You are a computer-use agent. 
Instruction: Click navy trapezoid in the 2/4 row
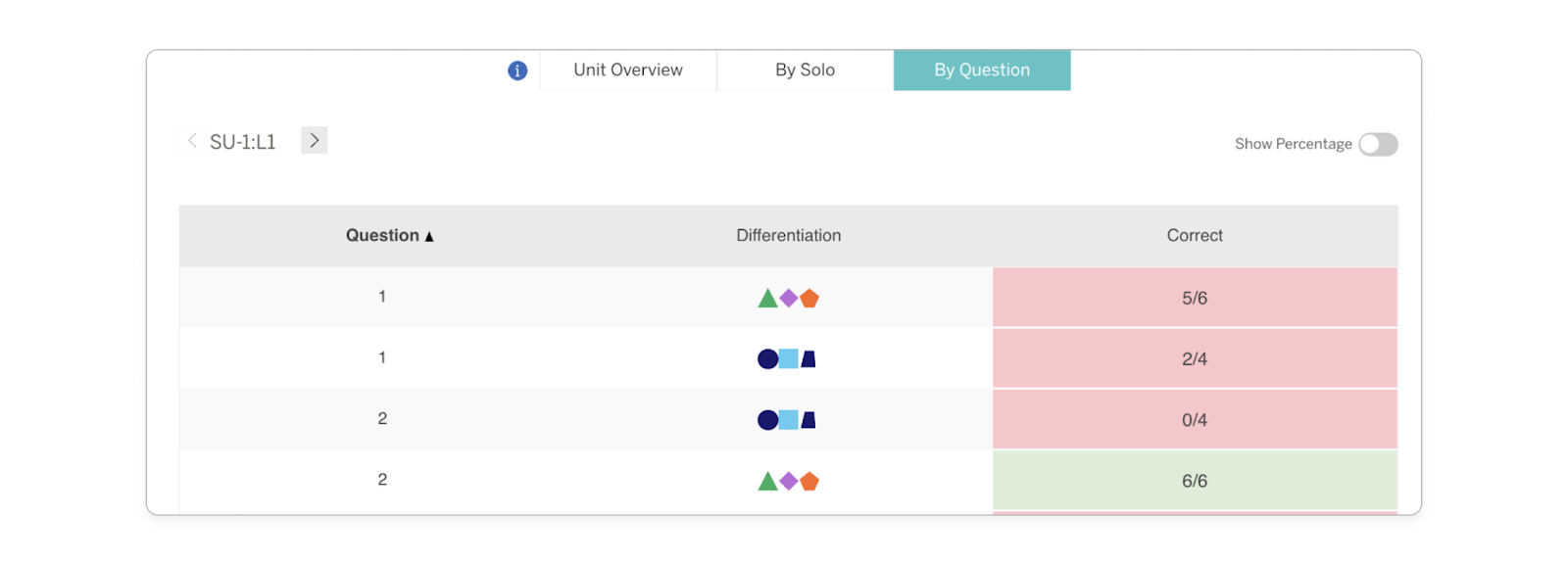808,359
